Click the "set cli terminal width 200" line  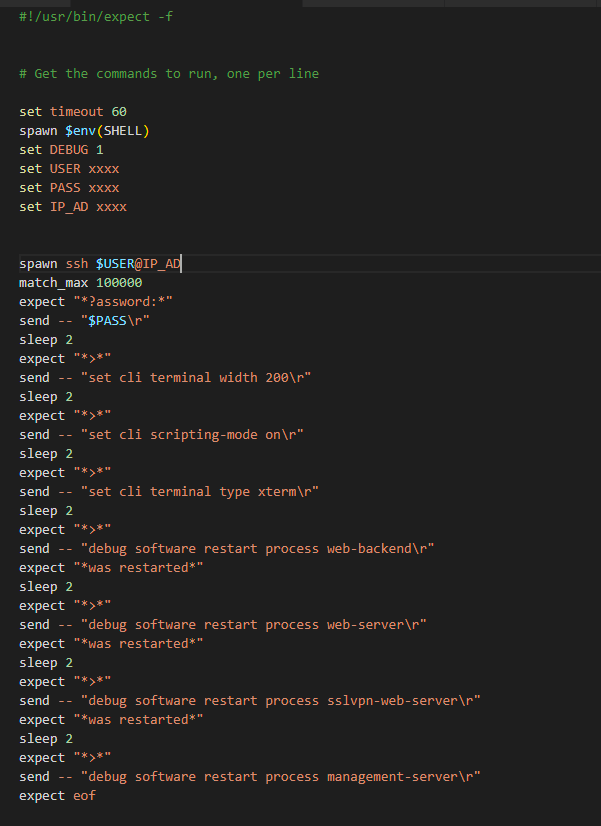point(165,378)
